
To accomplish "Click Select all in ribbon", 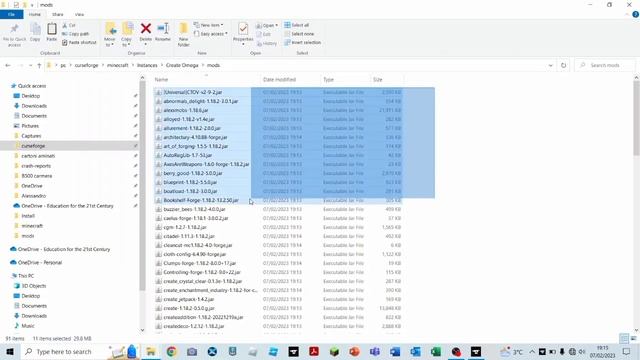I will pyautogui.click(x=297, y=25).
